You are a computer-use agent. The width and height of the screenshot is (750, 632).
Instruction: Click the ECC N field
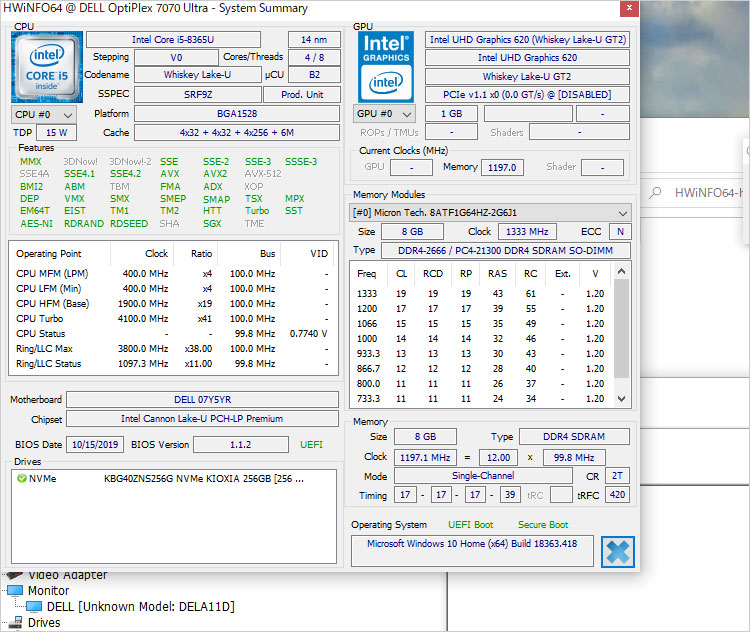coord(620,232)
